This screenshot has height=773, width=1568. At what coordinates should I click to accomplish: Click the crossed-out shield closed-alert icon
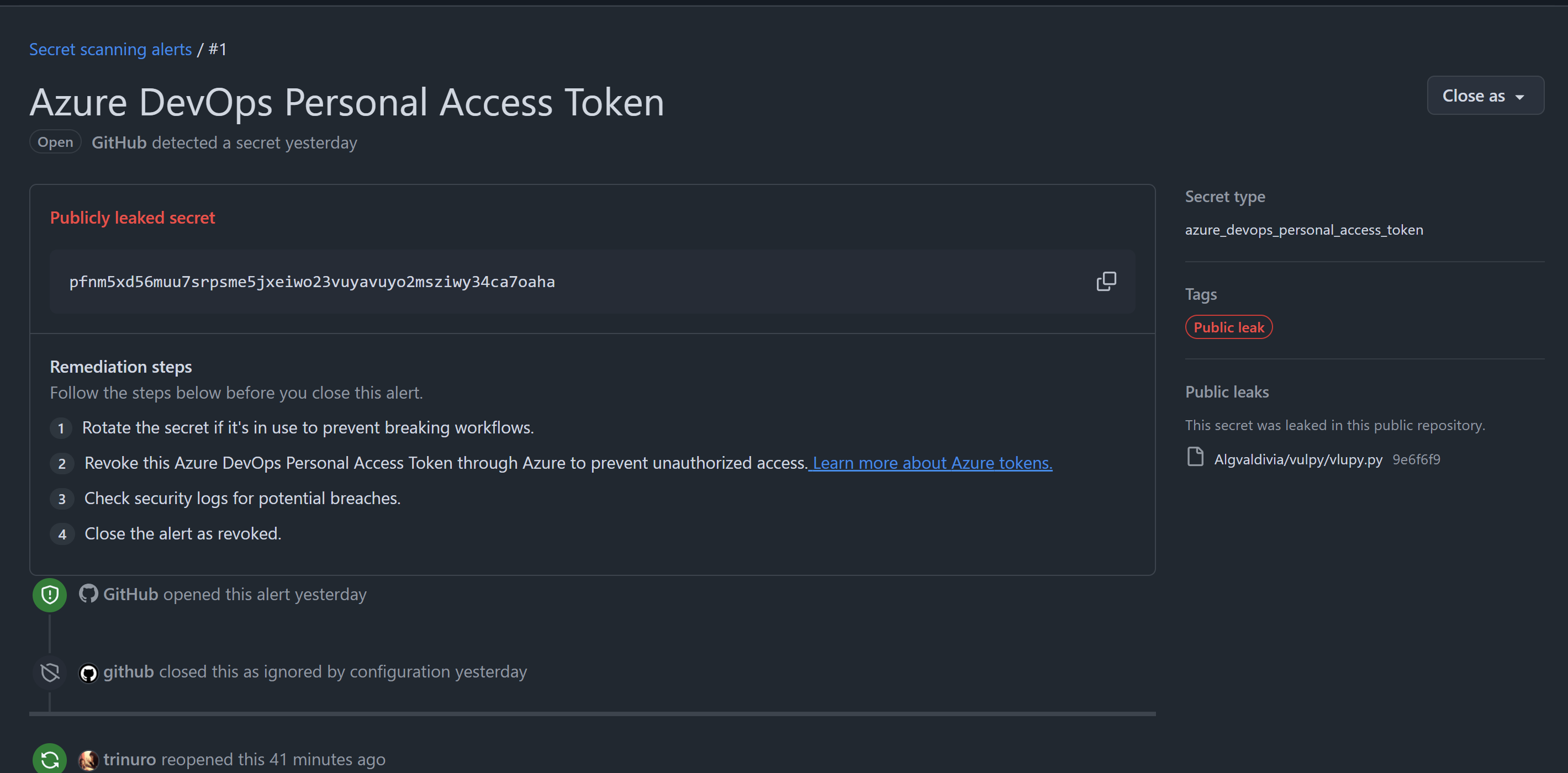coord(50,672)
